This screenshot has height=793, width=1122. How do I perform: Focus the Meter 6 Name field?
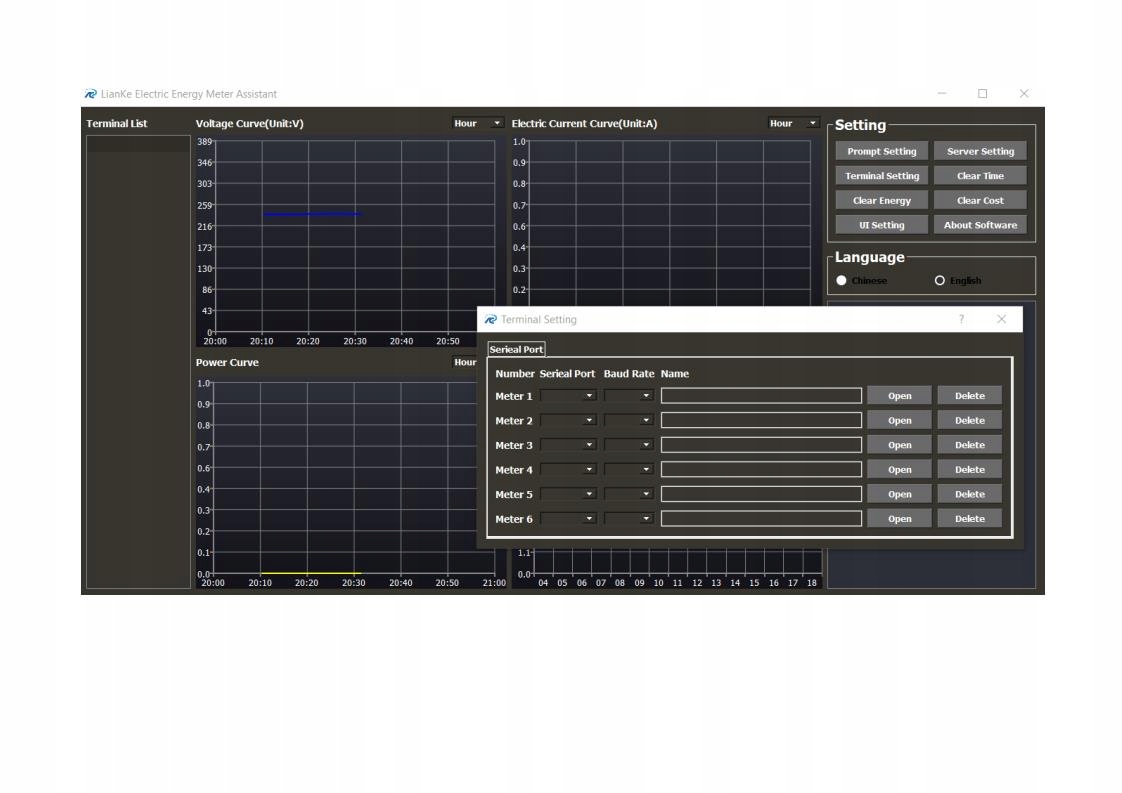click(x=761, y=518)
